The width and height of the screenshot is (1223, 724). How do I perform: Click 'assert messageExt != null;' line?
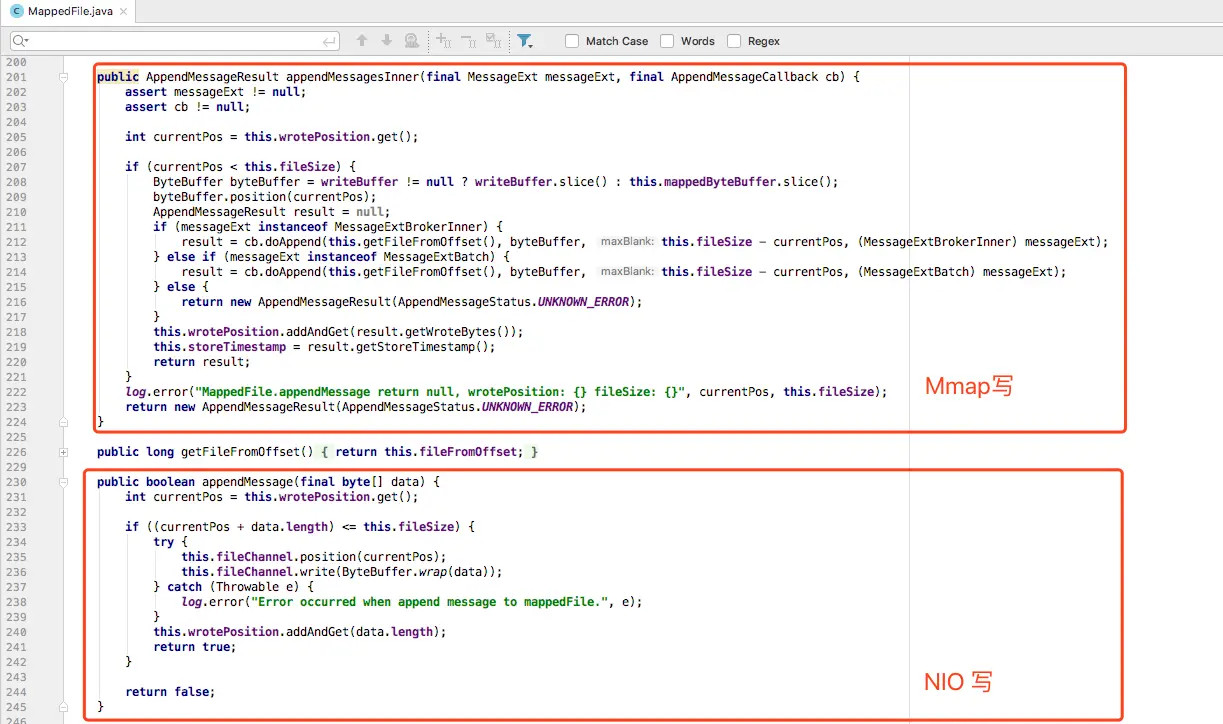pyautogui.click(x=215, y=92)
